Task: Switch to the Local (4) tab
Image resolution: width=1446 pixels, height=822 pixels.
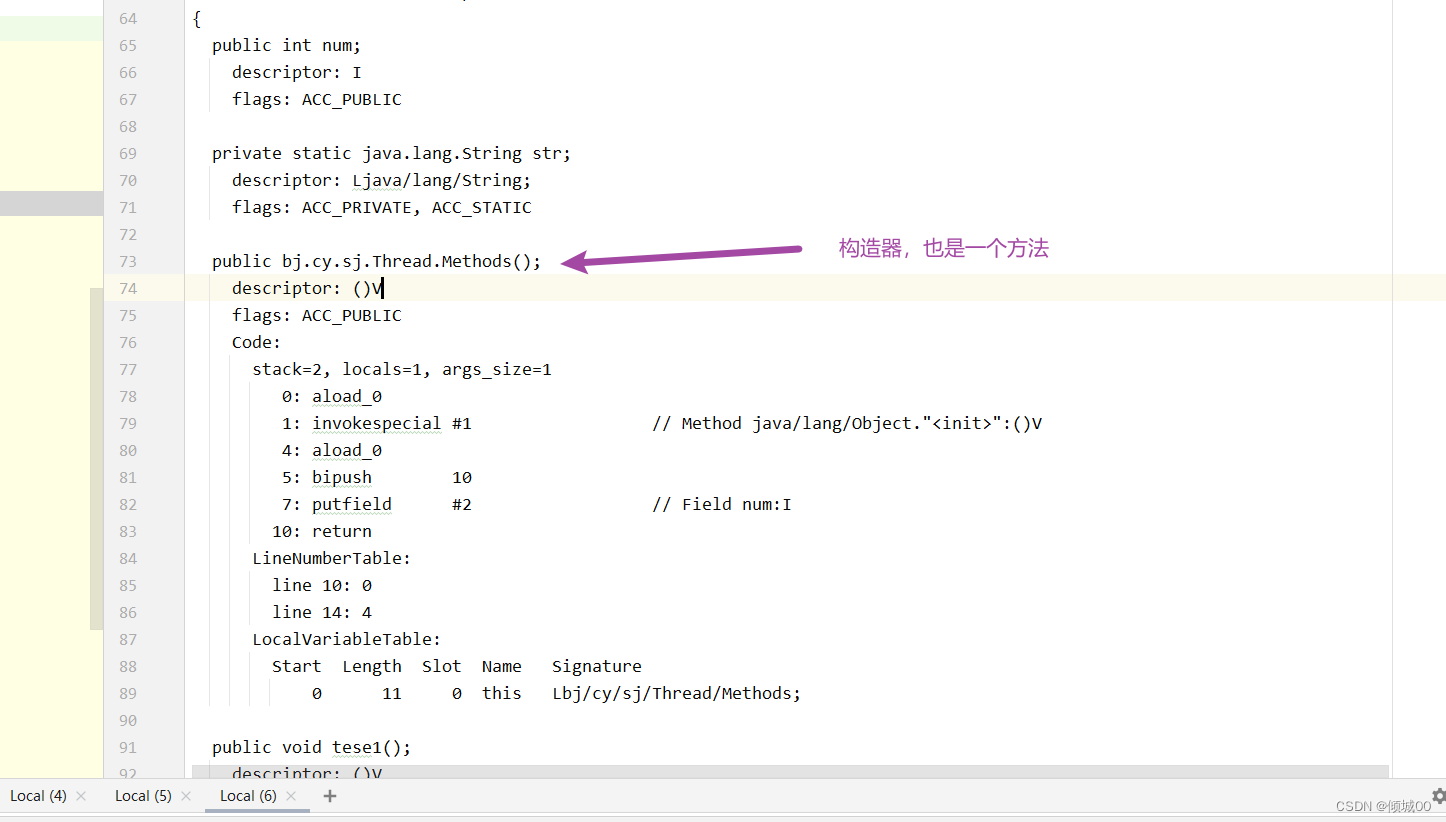Action: [38, 796]
